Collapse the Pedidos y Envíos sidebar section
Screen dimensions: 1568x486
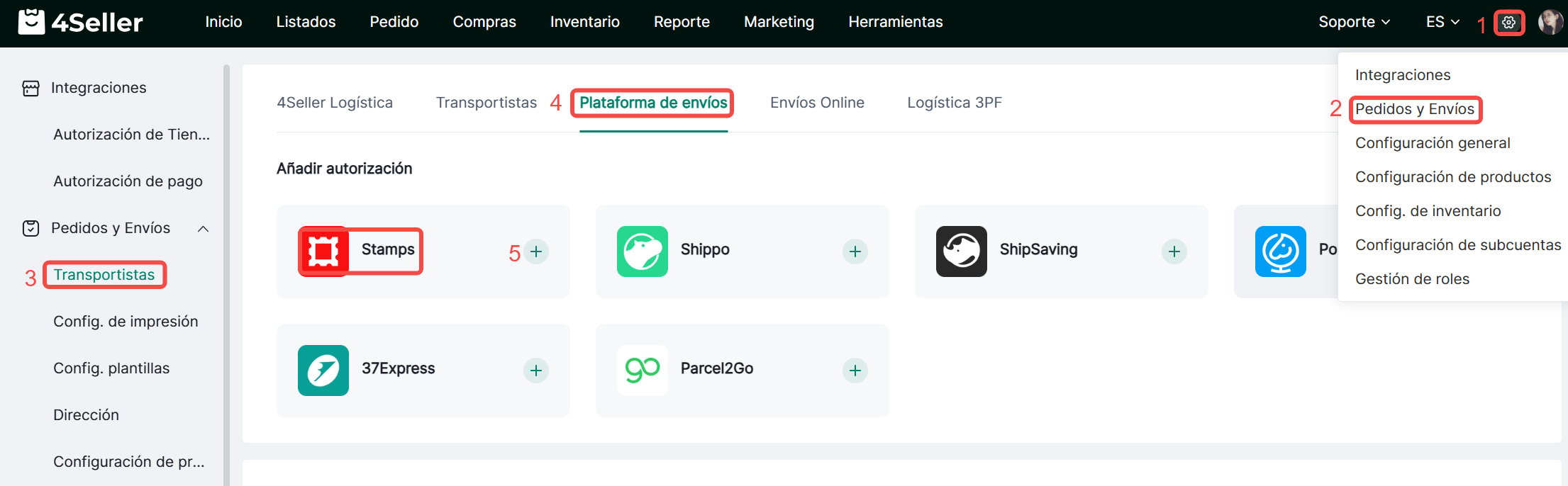(x=203, y=229)
